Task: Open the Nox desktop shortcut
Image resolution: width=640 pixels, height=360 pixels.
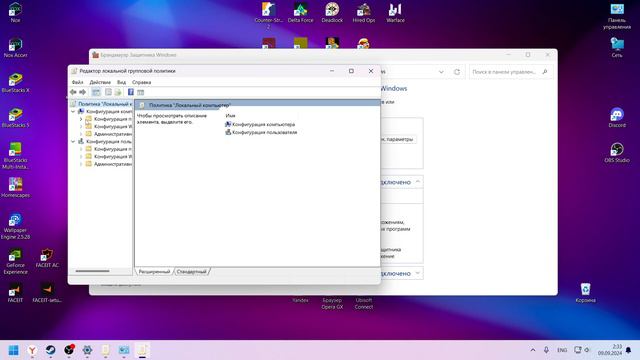Action: 16,12
